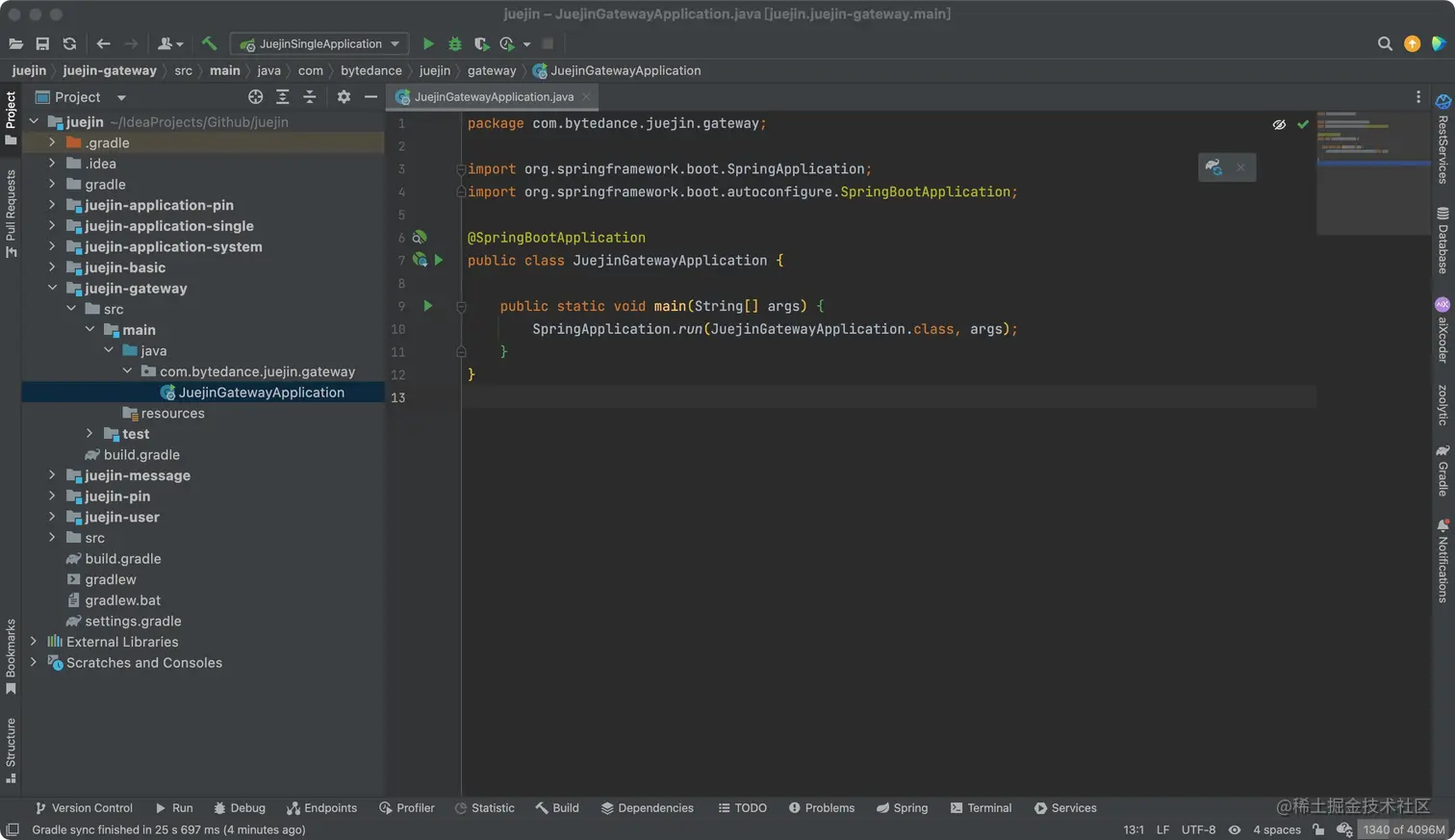Expand the .gradle folder
The image size is (1455, 840).
(x=53, y=142)
